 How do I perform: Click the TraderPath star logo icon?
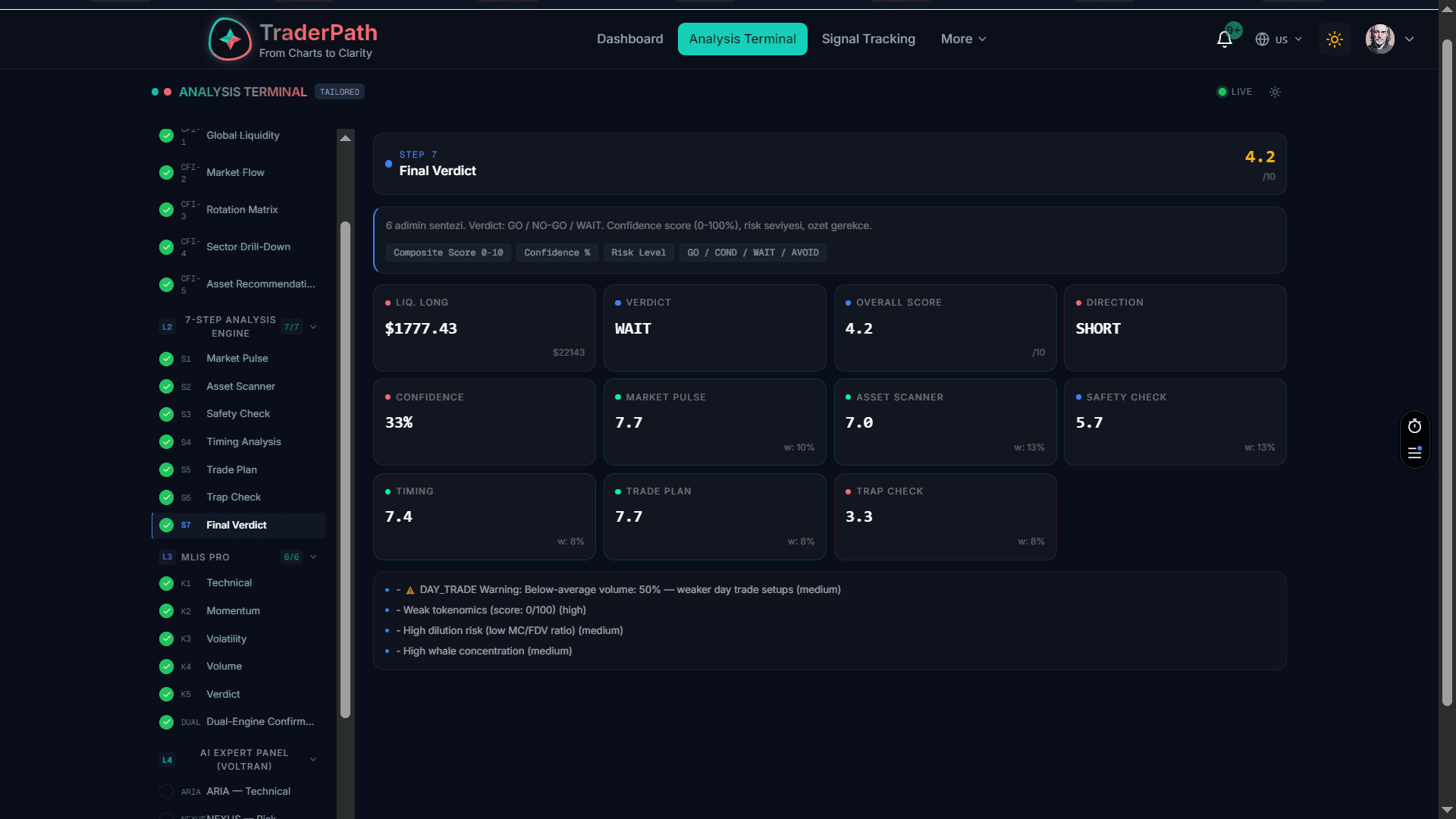pyautogui.click(x=230, y=39)
